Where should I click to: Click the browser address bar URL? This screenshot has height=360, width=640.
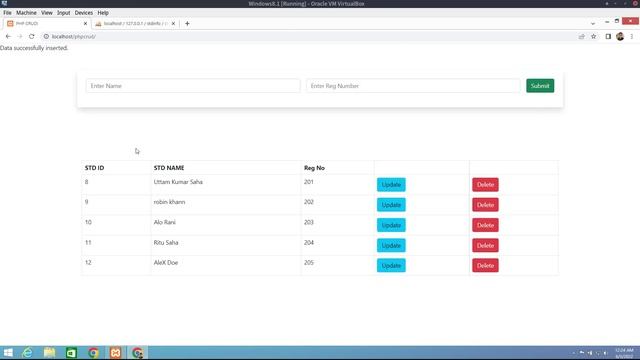(x=73, y=36)
